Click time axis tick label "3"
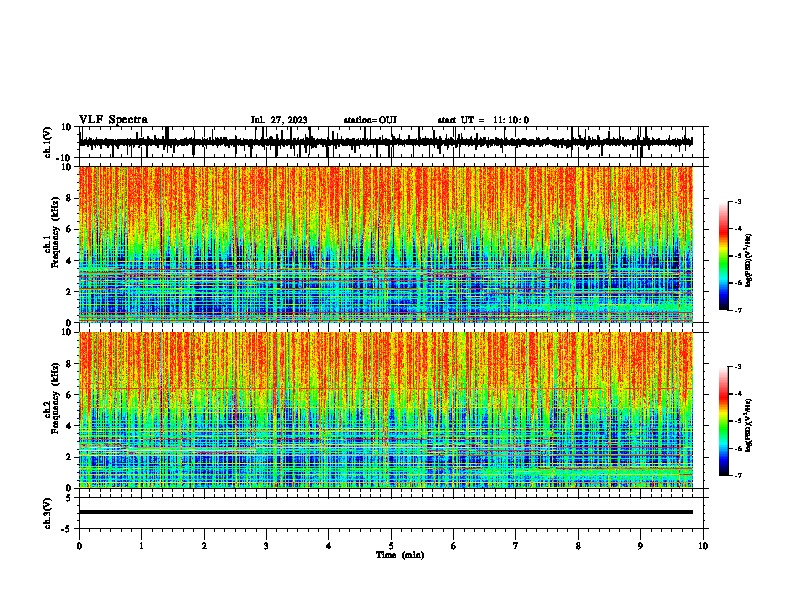 coord(266,546)
